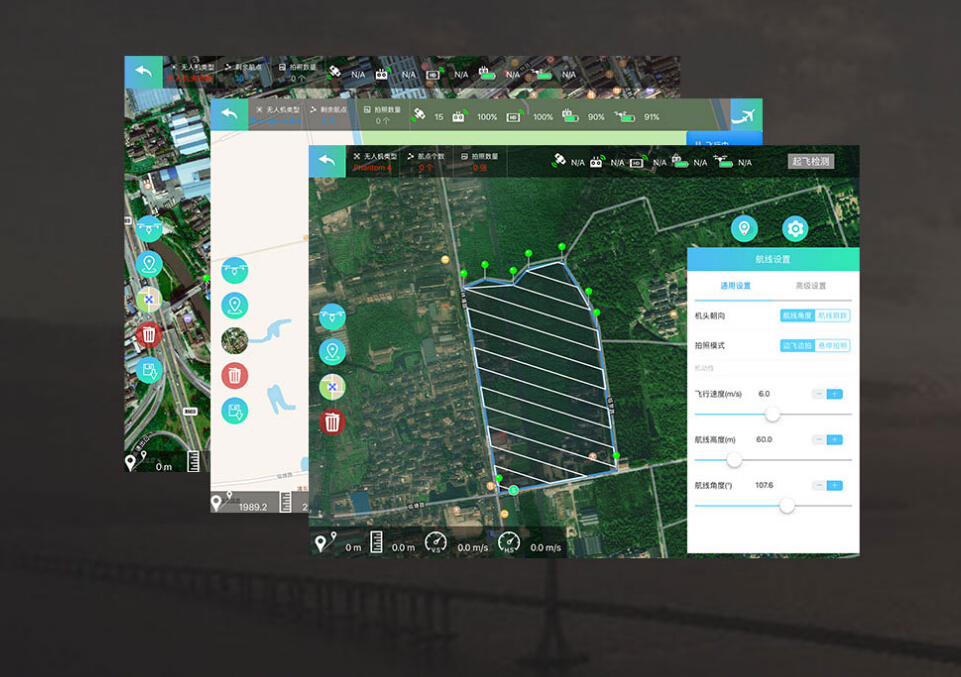Delete the route with the dark red trash icon

point(333,421)
